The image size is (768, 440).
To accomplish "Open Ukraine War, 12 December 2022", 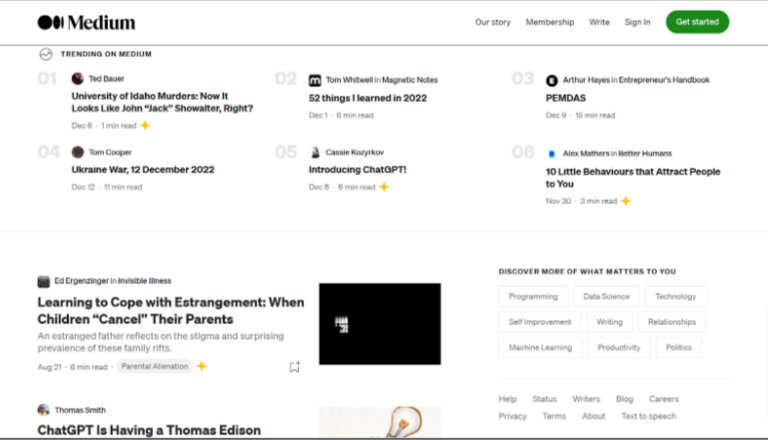I will [x=143, y=170].
